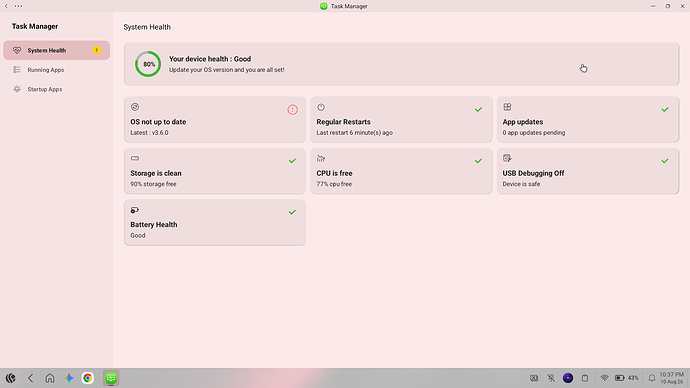Click the clipboard icon in system tray

point(585,378)
